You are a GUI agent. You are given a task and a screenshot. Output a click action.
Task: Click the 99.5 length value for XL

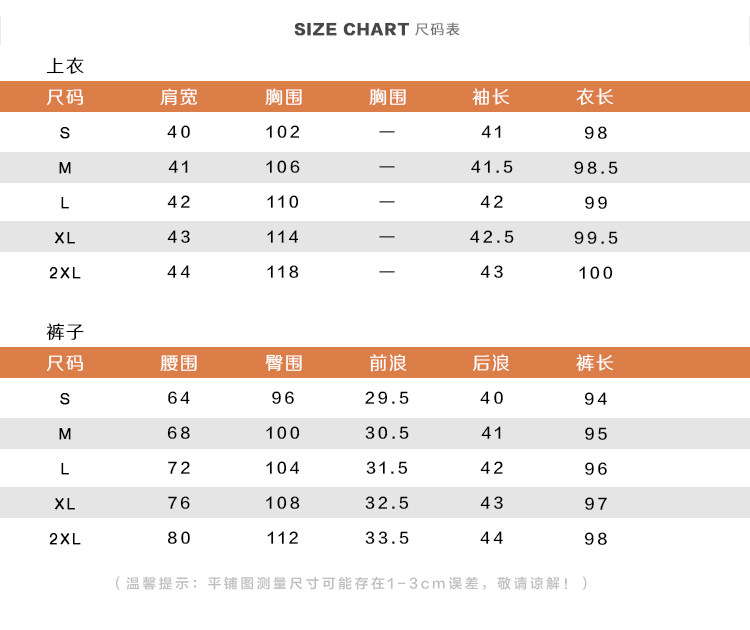(x=596, y=238)
